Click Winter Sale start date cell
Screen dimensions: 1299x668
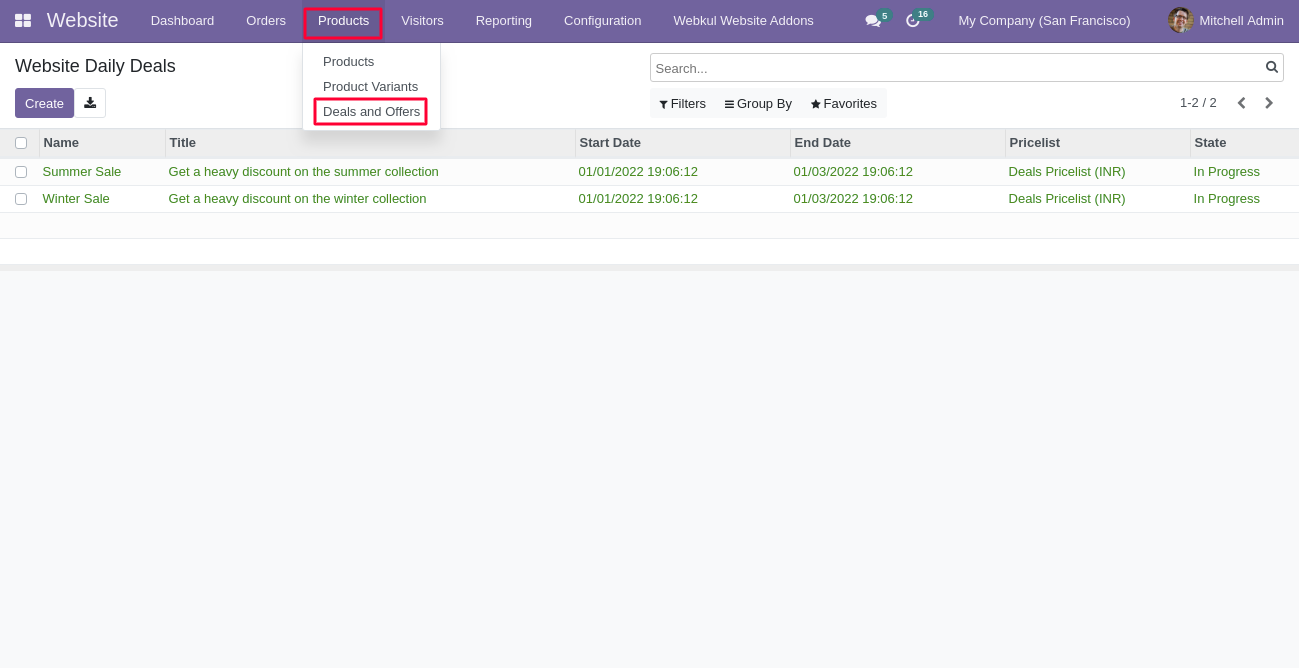(638, 199)
